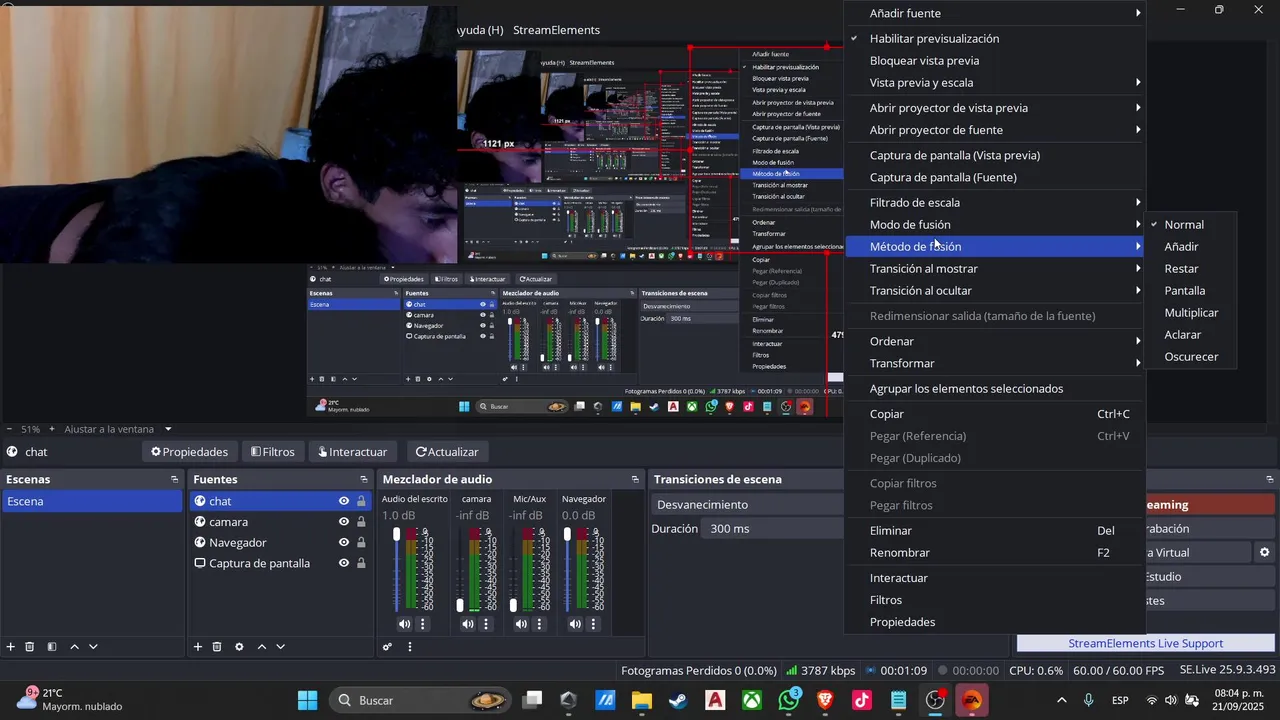
Task: Open options dots for the Navegador audio channel
Action: 593,624
